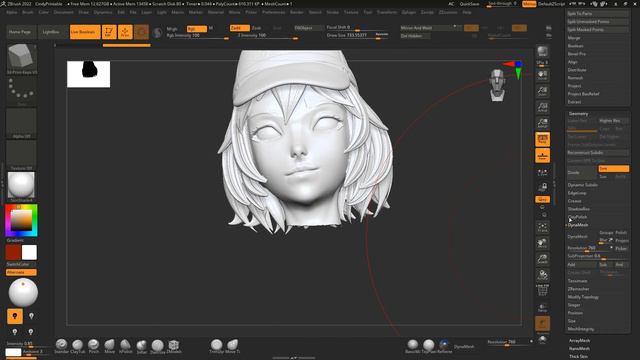Click the Rotate view icon
Image resolution: width=640 pixels, height=360 pixels.
tap(542, 275)
